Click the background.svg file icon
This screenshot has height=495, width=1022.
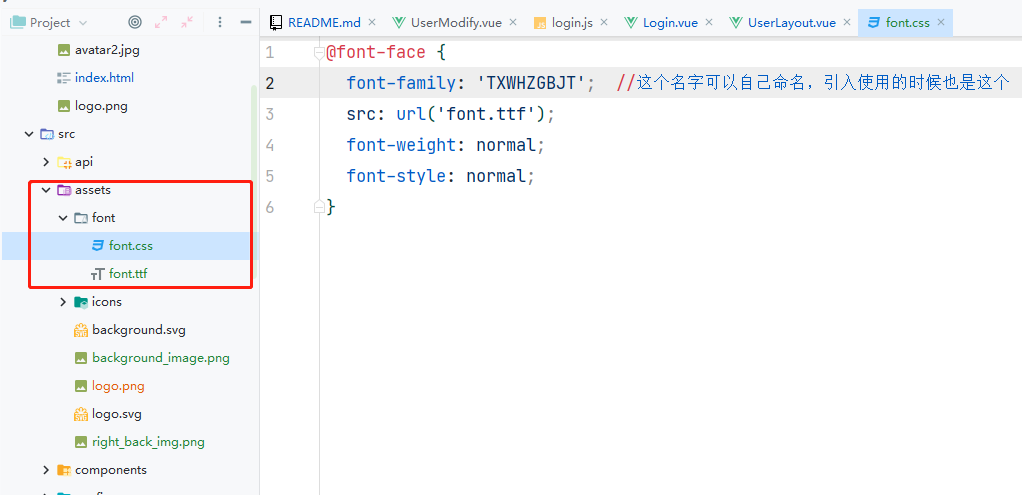tap(81, 330)
